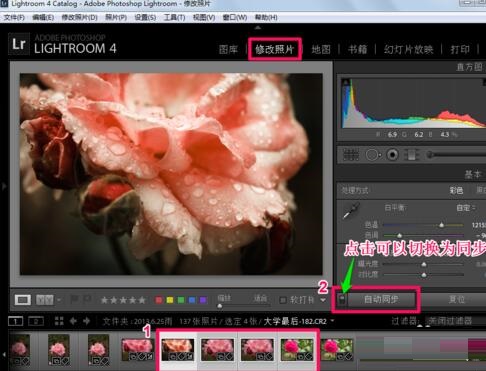486x371 pixels.
Task: Switch to before/after YY view
Action: (x=45, y=300)
